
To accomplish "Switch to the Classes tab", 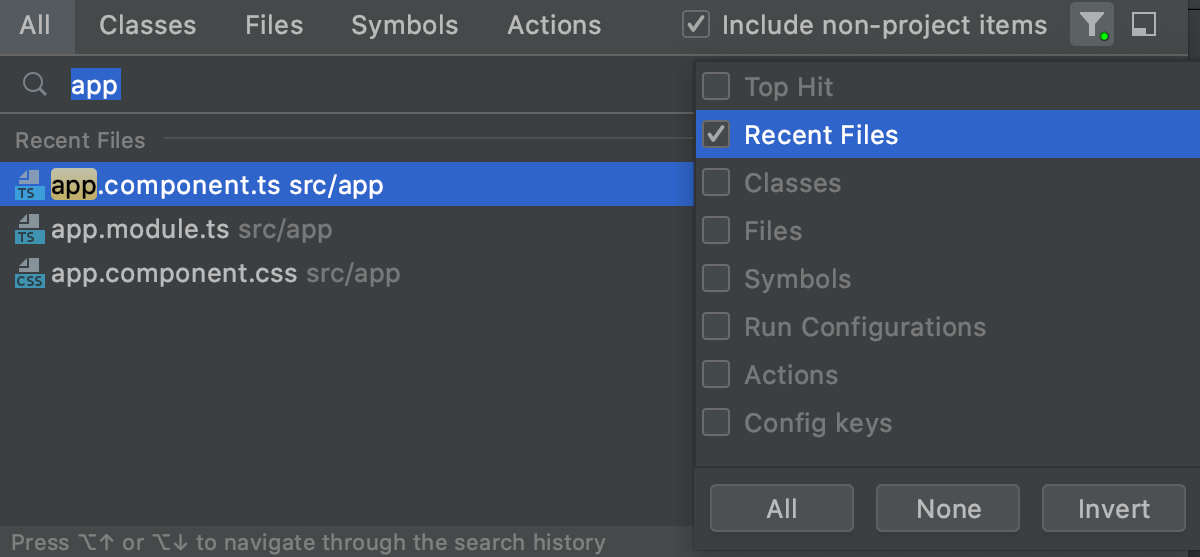I will pyautogui.click(x=148, y=26).
